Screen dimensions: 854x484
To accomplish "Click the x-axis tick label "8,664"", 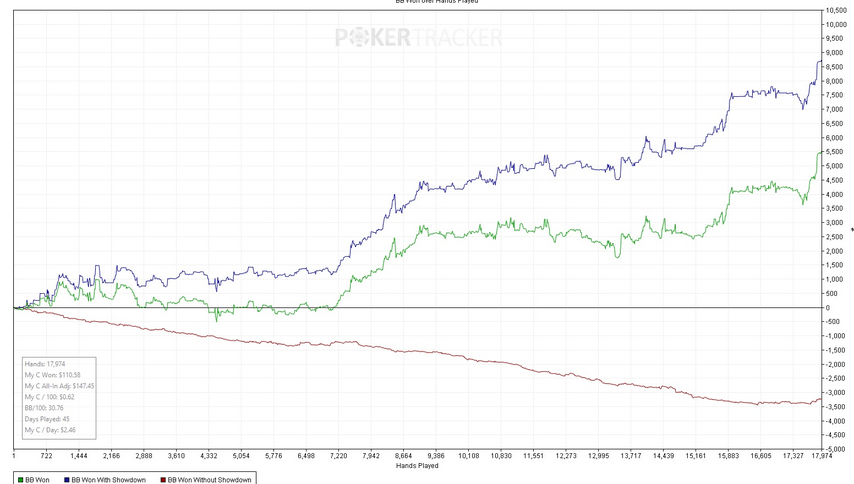I will coord(404,456).
